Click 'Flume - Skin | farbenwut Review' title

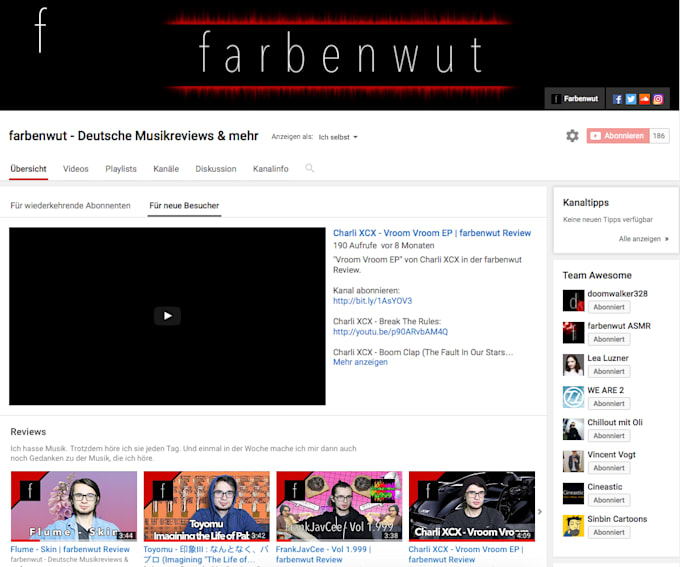click(70, 549)
